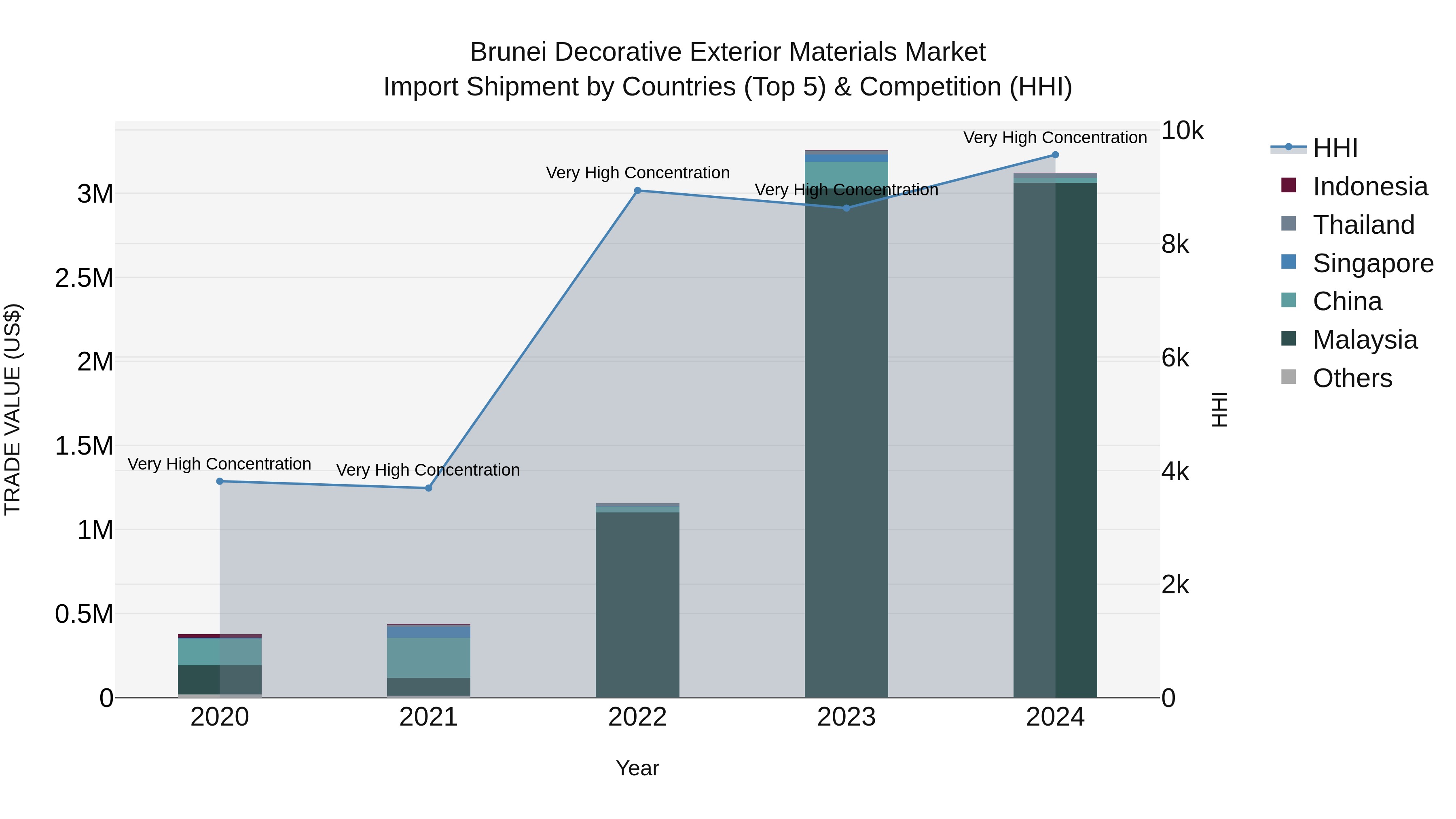1456x819 pixels.
Task: Click the Year x-axis title
Action: pyautogui.click(x=637, y=768)
